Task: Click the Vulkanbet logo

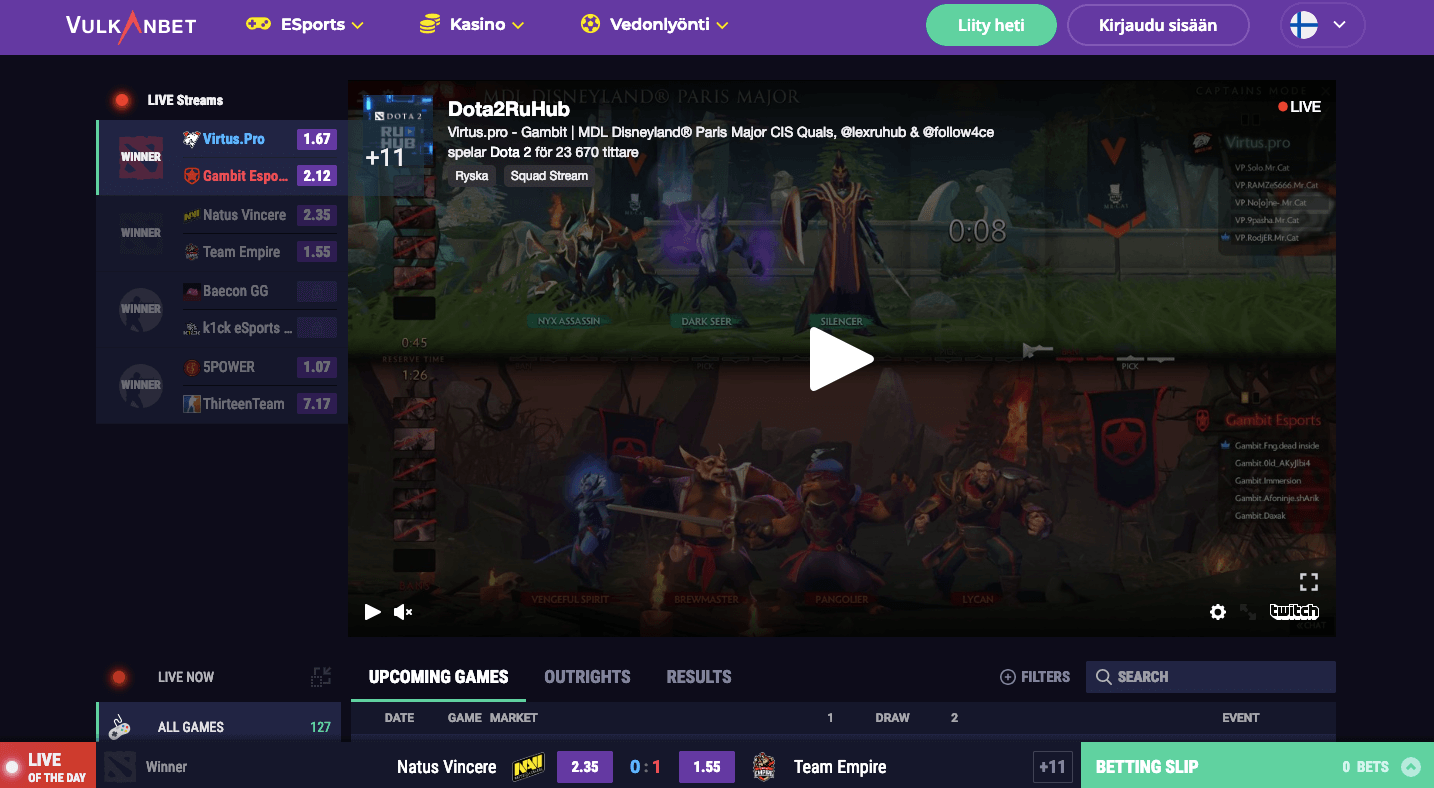Action: tap(131, 25)
